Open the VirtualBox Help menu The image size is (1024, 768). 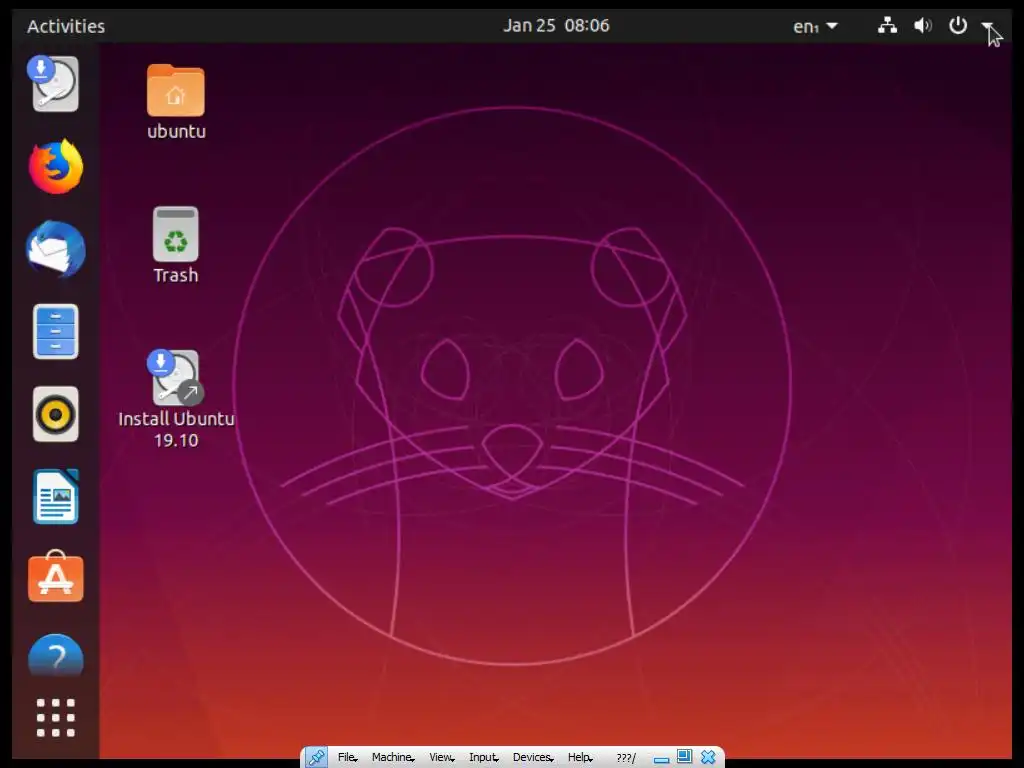(580, 758)
